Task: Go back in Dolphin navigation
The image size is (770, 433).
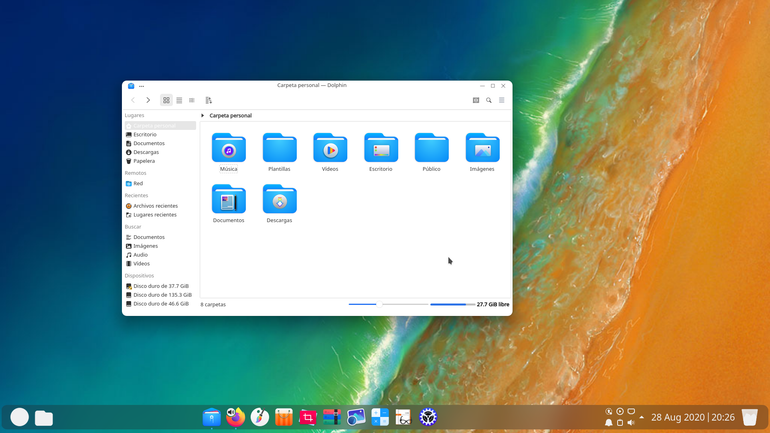Action: [133, 100]
